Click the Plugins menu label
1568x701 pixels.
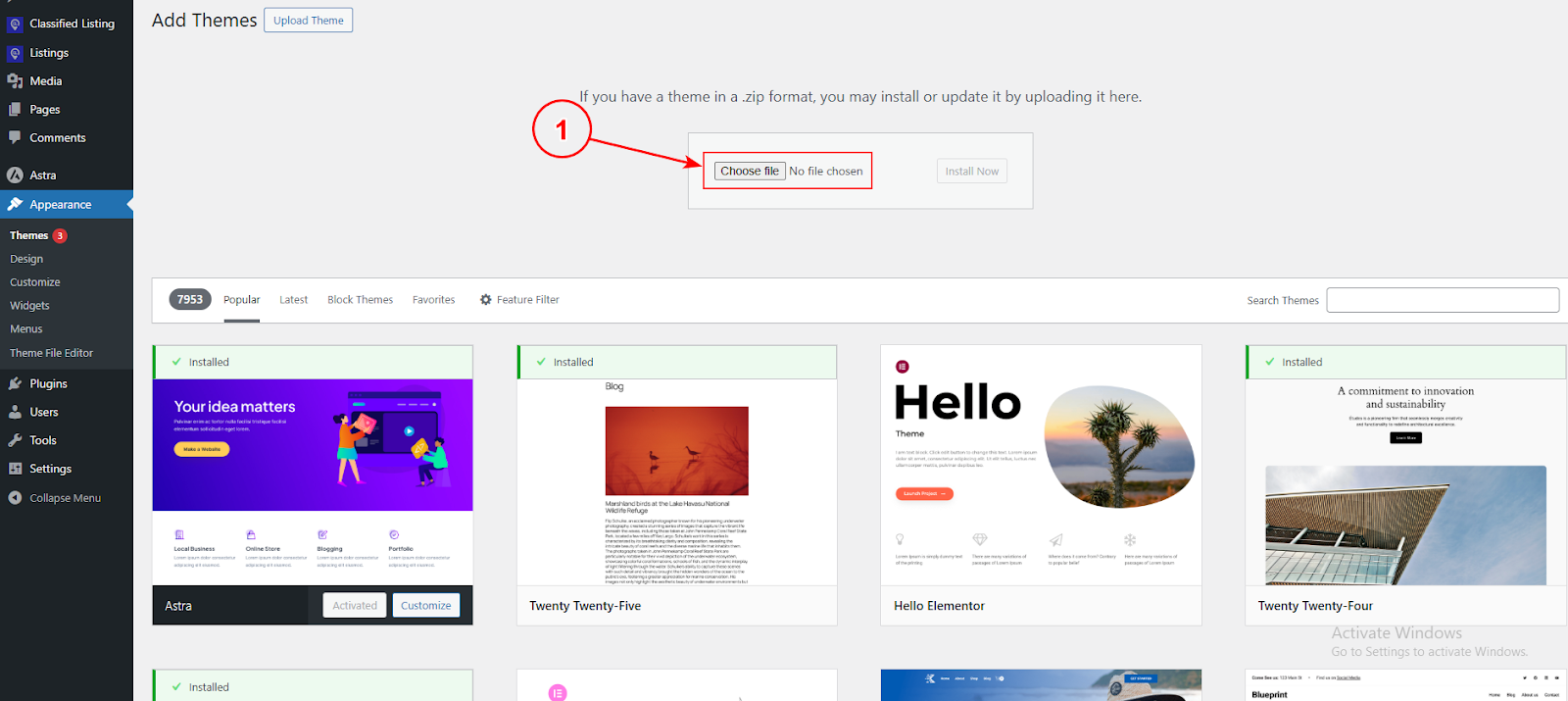tap(48, 384)
